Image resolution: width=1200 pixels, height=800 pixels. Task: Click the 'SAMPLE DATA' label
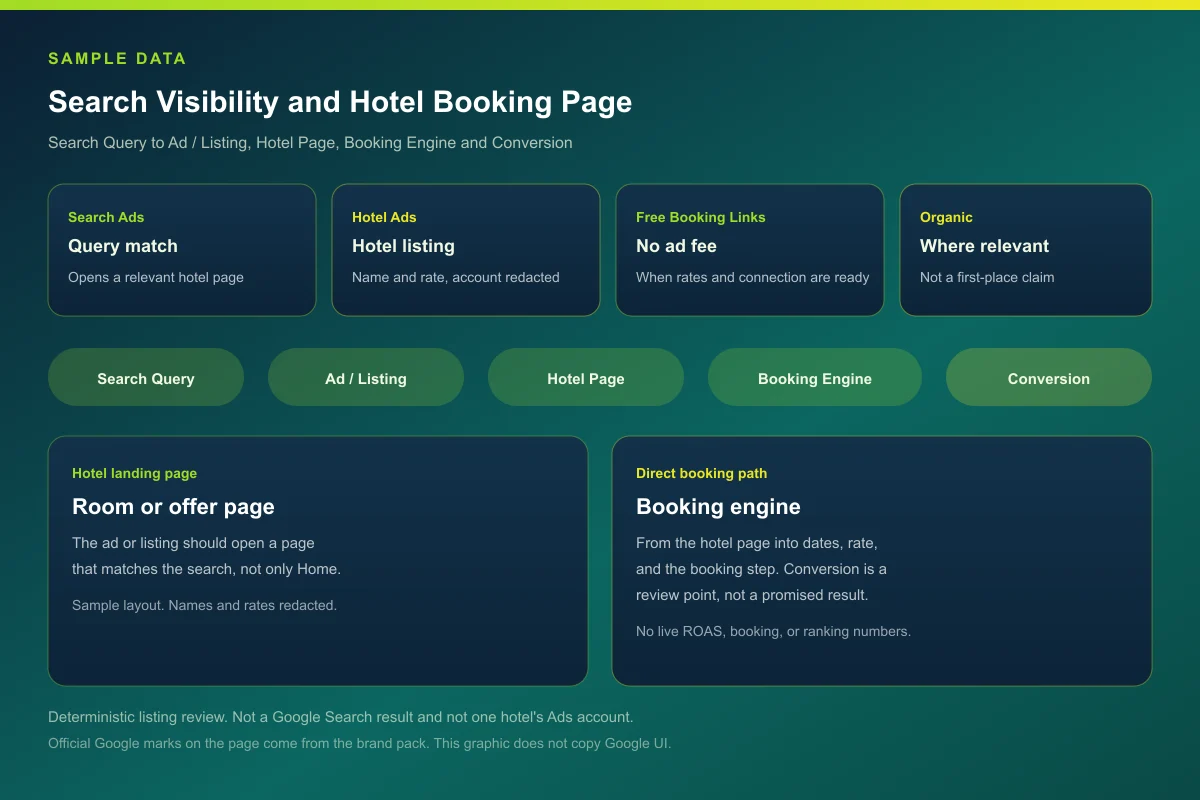[x=117, y=58]
